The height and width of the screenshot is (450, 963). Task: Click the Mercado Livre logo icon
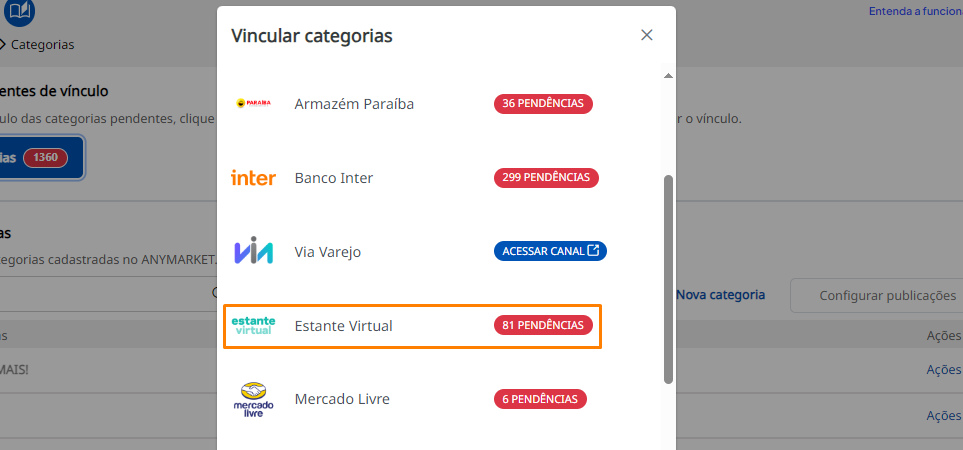tap(253, 399)
